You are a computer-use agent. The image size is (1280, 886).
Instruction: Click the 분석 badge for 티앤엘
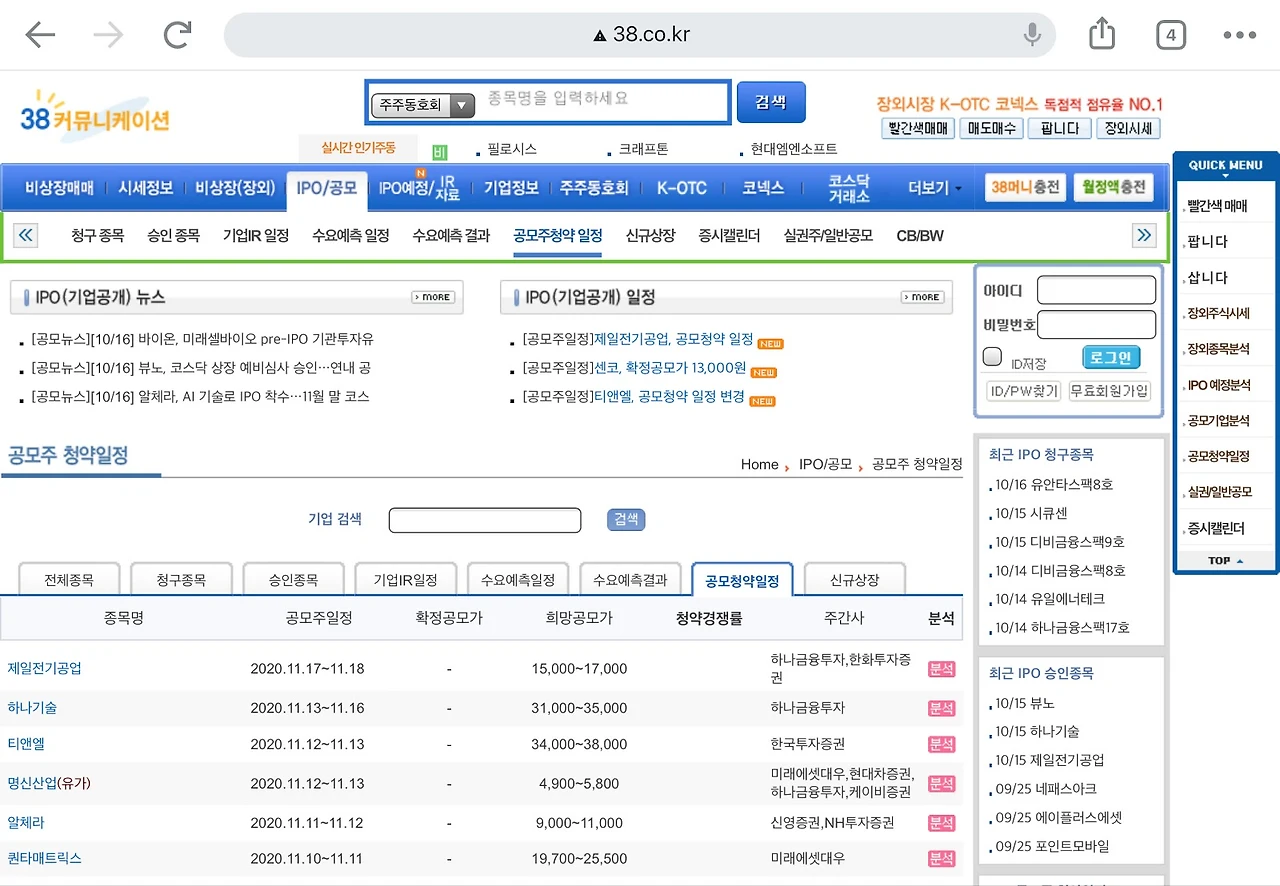(x=941, y=744)
